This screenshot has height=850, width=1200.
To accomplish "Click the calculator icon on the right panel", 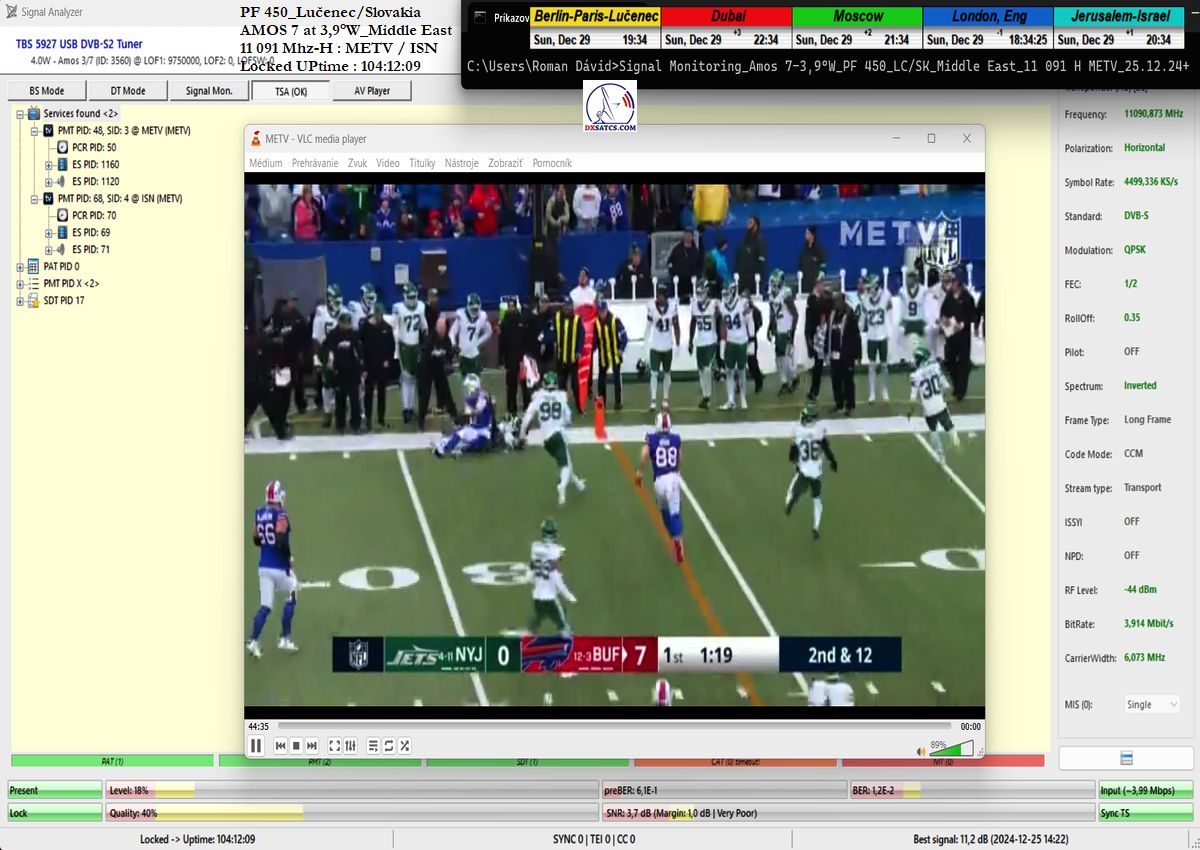I will click(x=1126, y=758).
